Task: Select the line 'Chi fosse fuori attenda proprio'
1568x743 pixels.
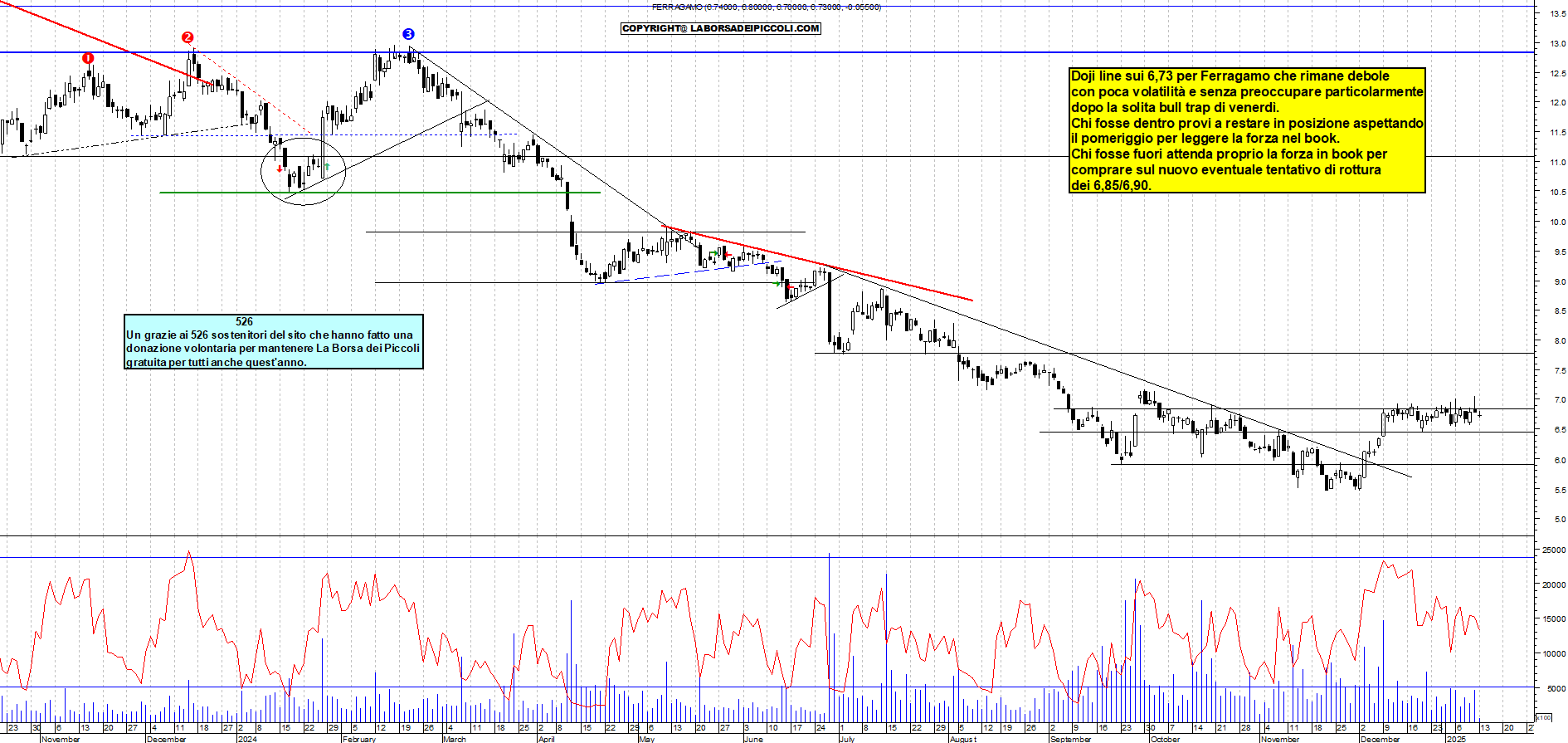Action: (x=1229, y=154)
